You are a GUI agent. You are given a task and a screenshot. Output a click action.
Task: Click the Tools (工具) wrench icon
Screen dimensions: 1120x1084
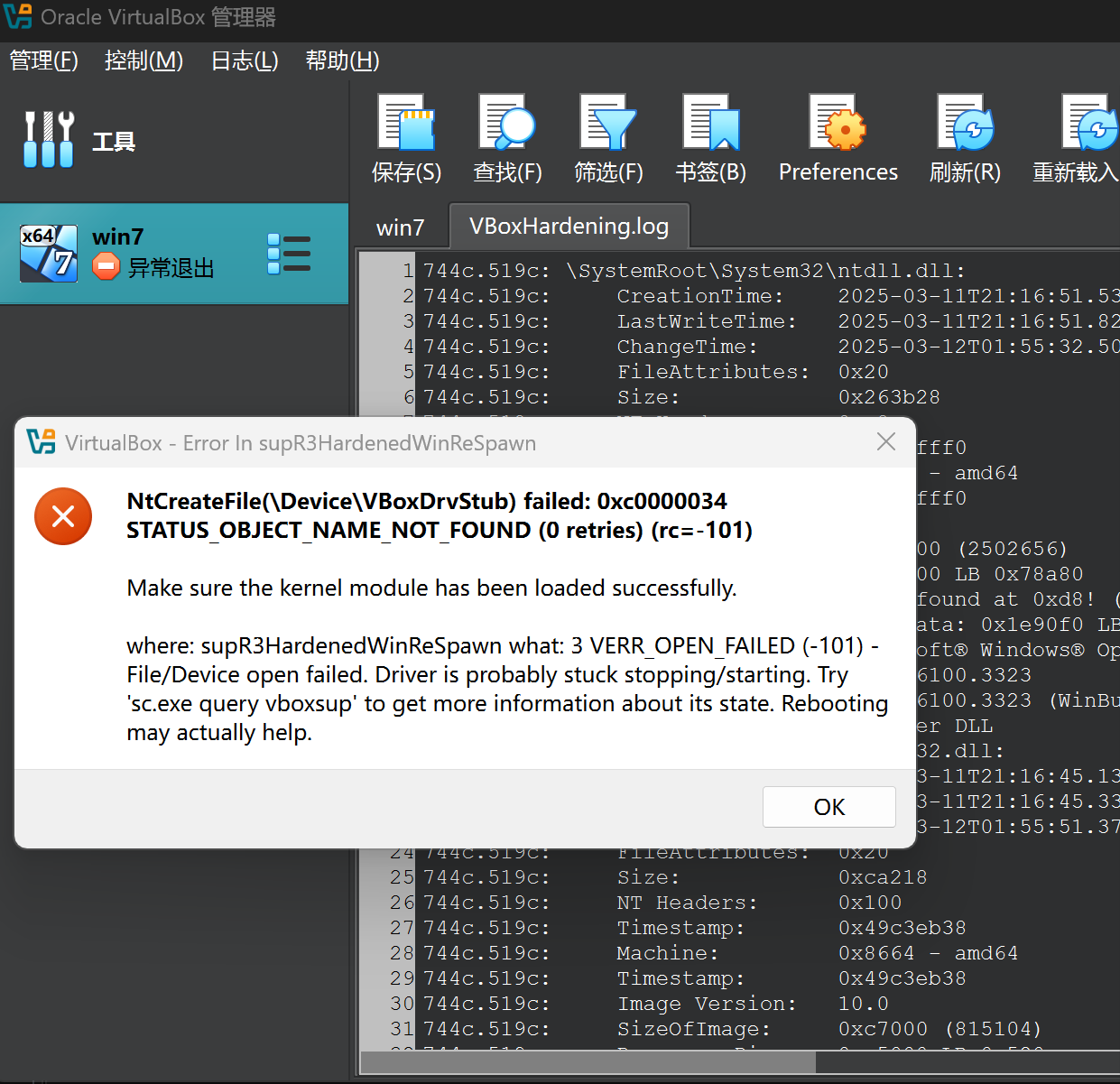click(x=49, y=140)
